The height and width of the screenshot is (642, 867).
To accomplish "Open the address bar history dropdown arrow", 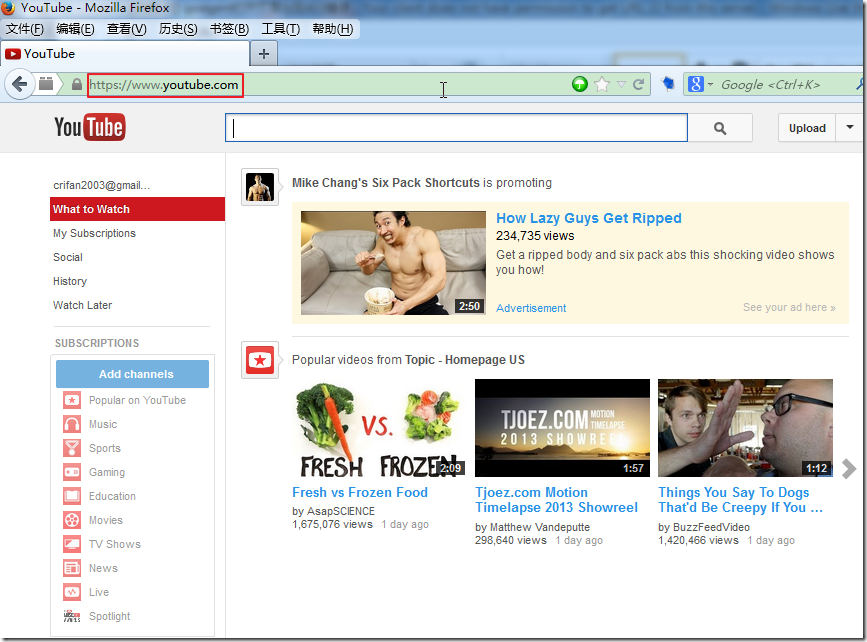I will (x=621, y=85).
